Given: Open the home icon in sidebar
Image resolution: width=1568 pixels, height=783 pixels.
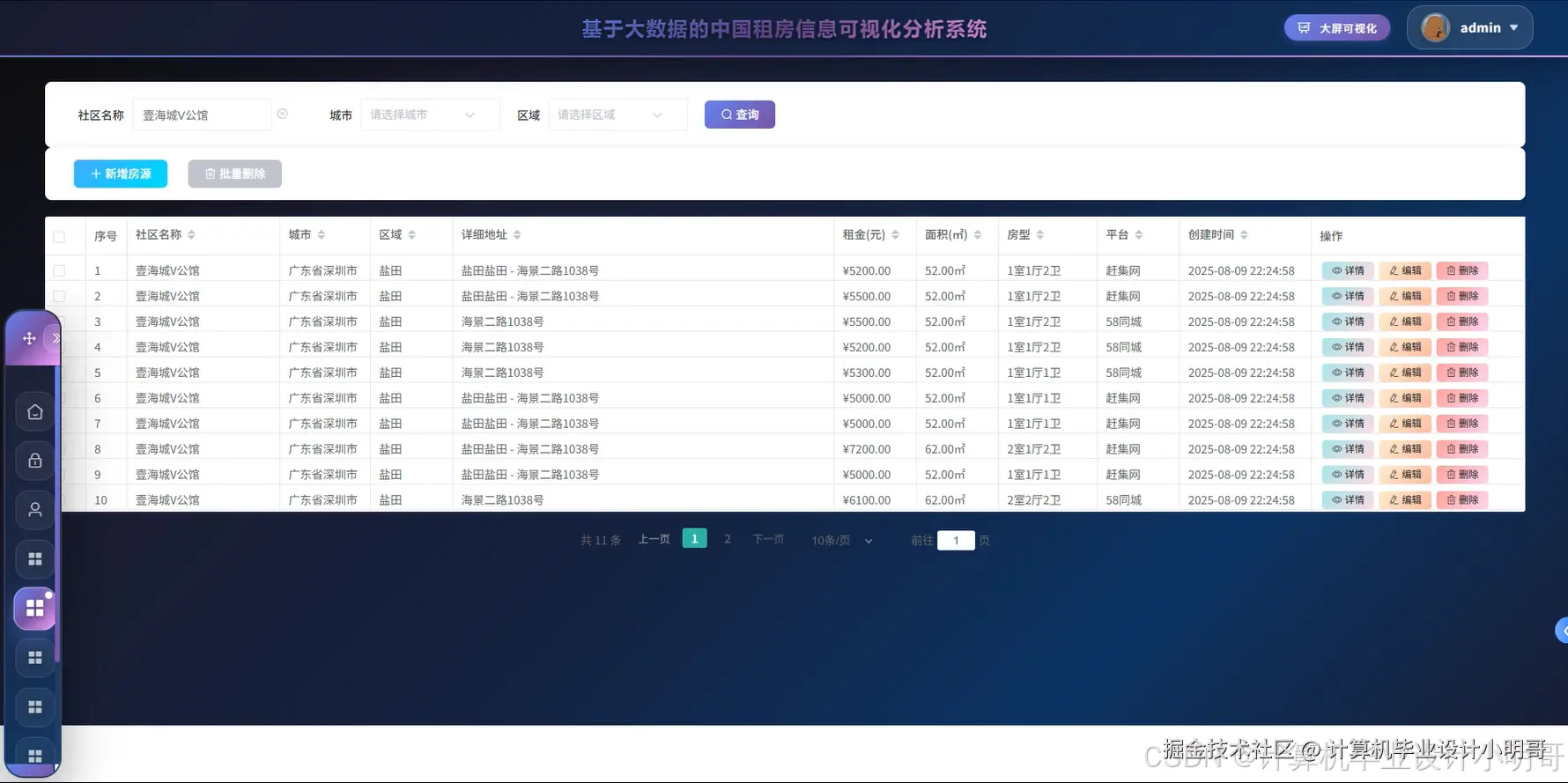Looking at the screenshot, I should (x=35, y=411).
